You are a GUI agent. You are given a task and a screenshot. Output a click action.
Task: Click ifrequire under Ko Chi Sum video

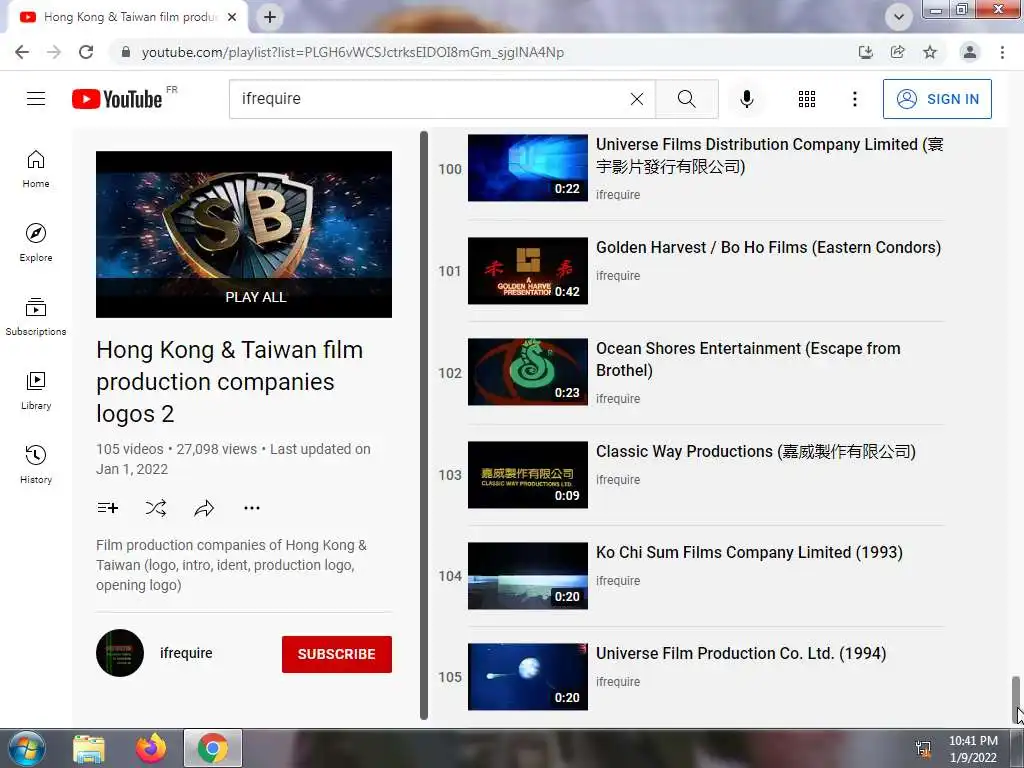[618, 581]
